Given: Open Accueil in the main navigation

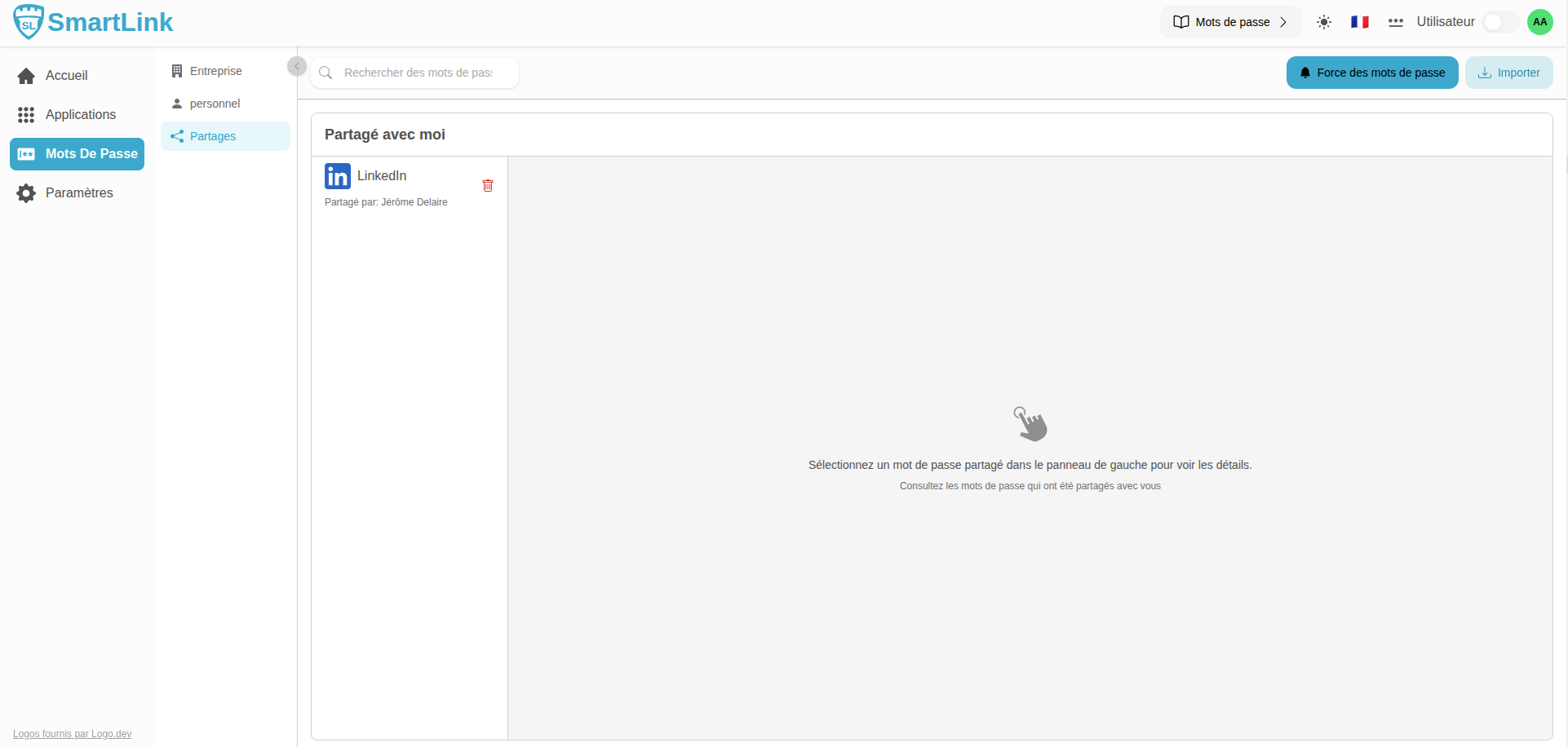Looking at the screenshot, I should pos(66,76).
